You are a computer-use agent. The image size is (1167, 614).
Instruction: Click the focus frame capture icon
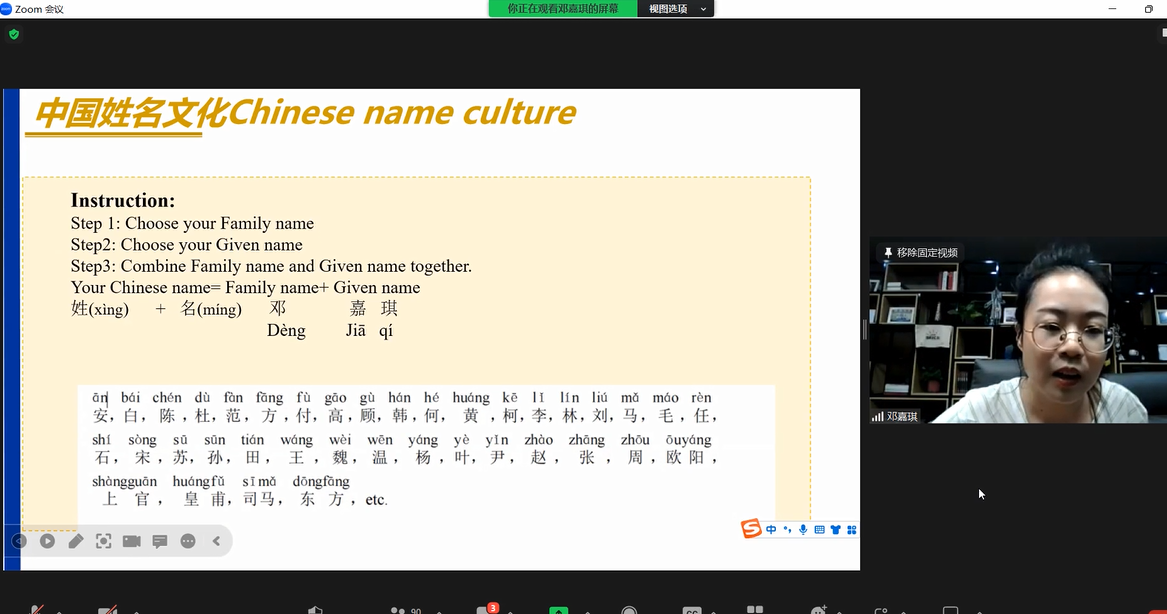103,541
